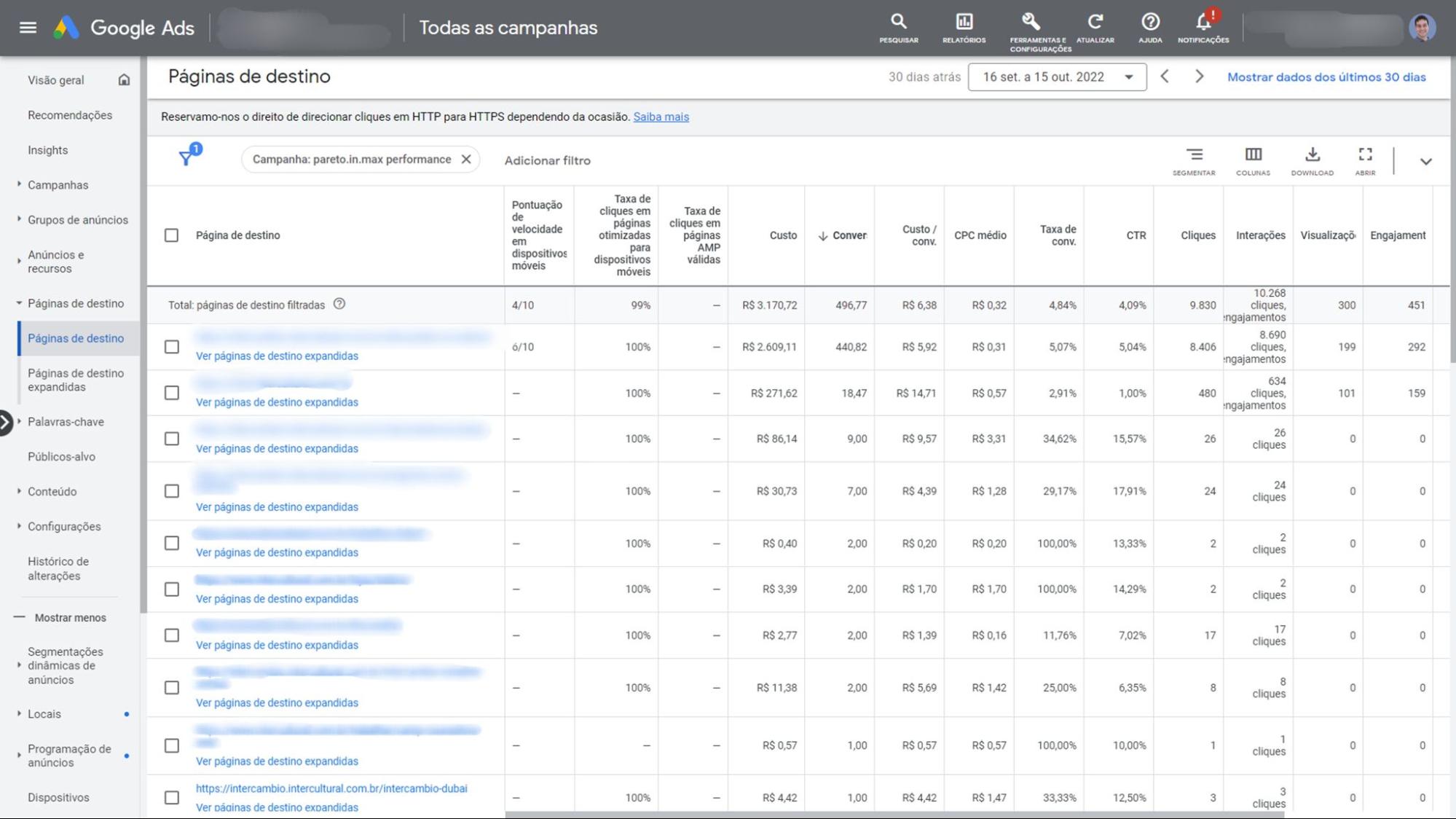The width and height of the screenshot is (1456, 819).
Task: Click the Segmentar icon
Action: click(1194, 155)
